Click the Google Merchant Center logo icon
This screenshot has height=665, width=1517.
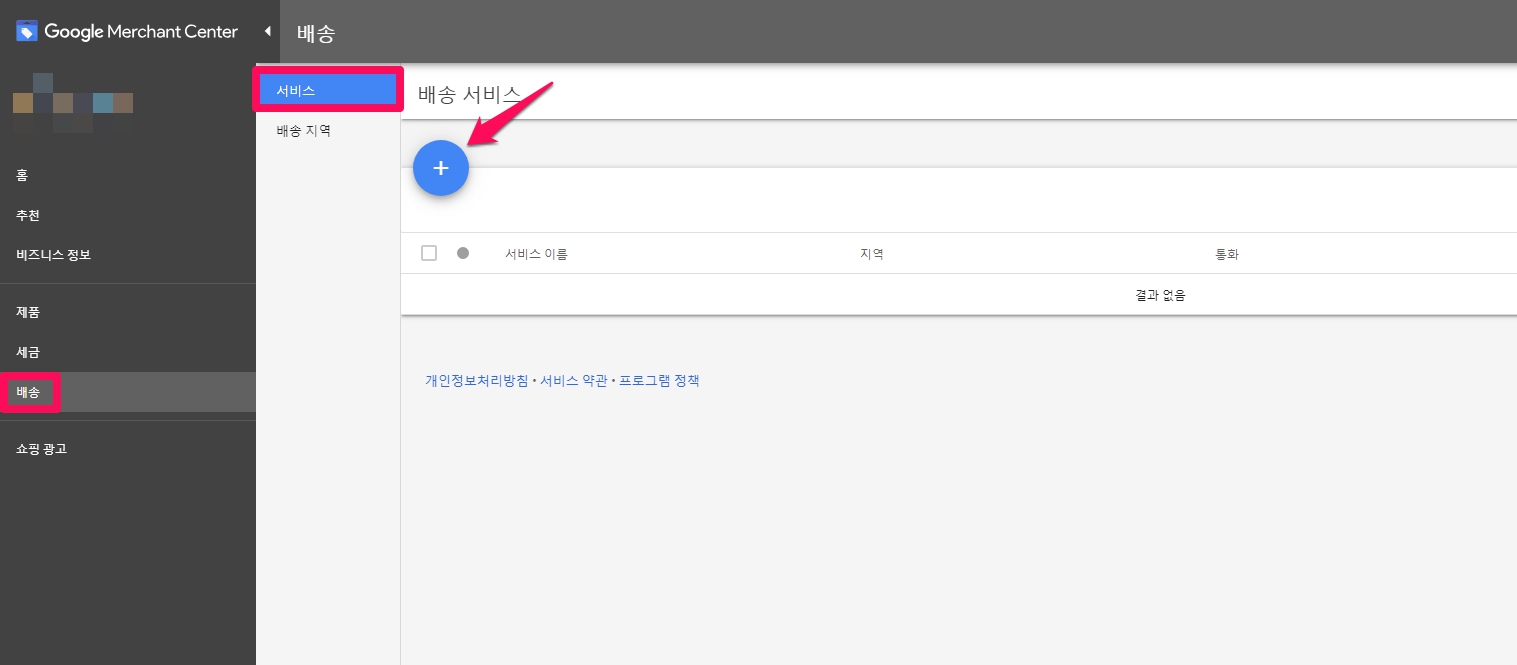coord(27,32)
